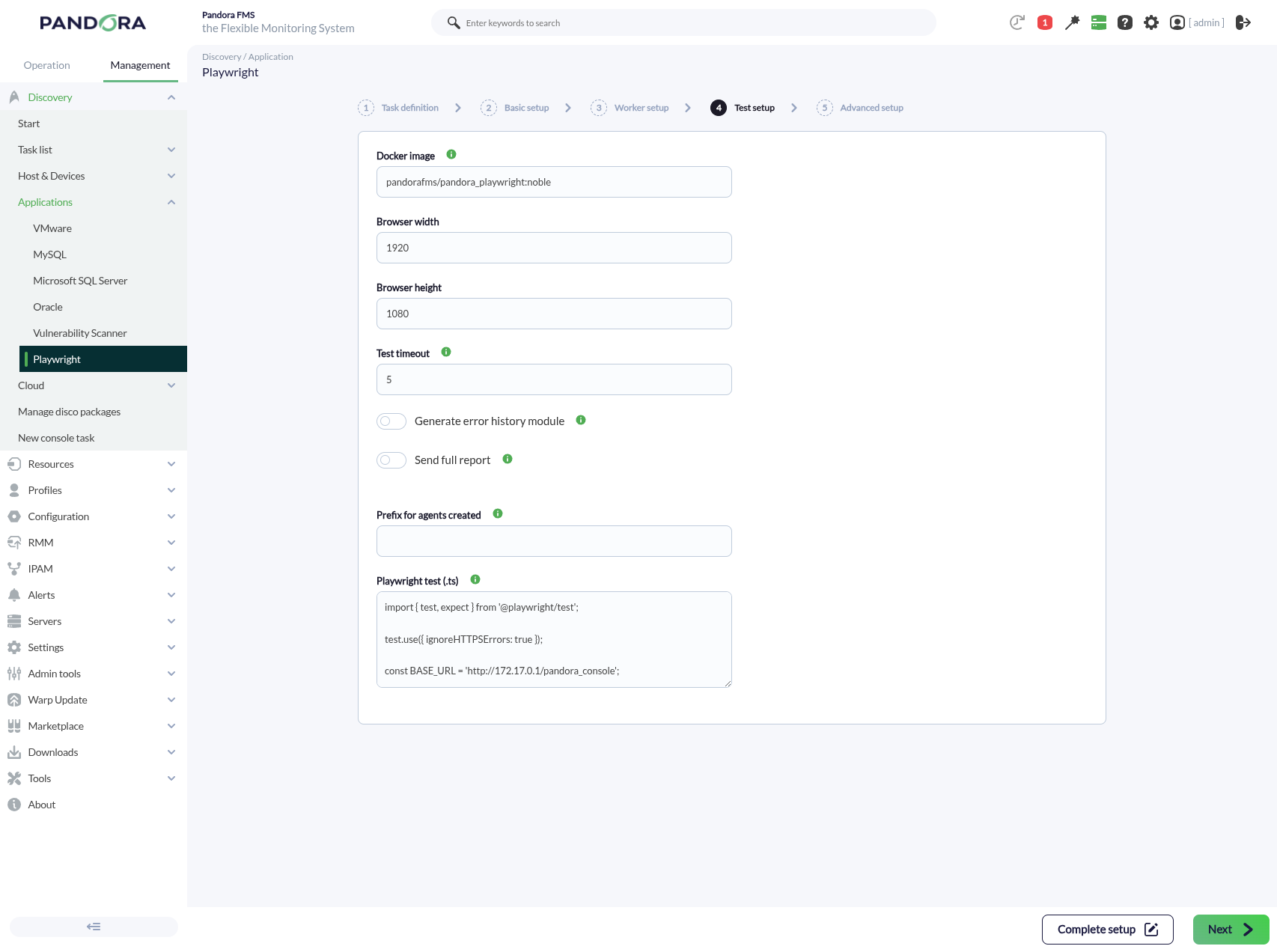Screen dimensions: 1277x952
Task: Show Prefix for agents created info icon
Action: tap(498, 513)
